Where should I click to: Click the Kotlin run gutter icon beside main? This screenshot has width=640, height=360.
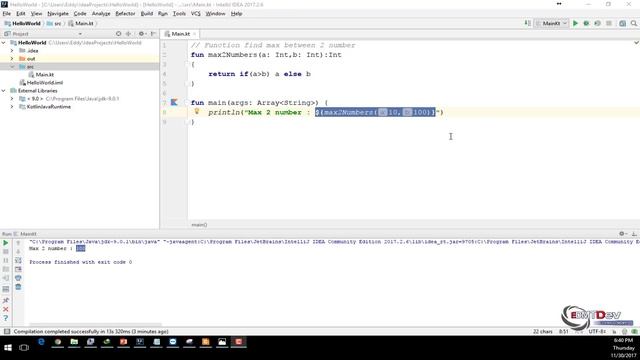(174, 102)
